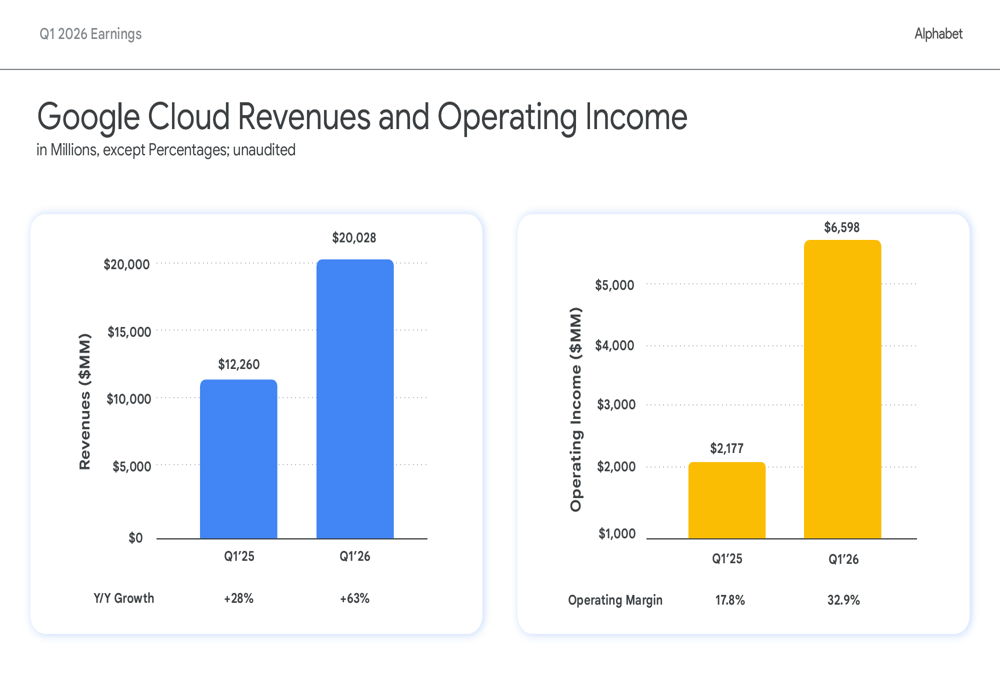The image size is (1000, 685).
Task: Select the $12,260 revenue data label
Action: (239, 364)
